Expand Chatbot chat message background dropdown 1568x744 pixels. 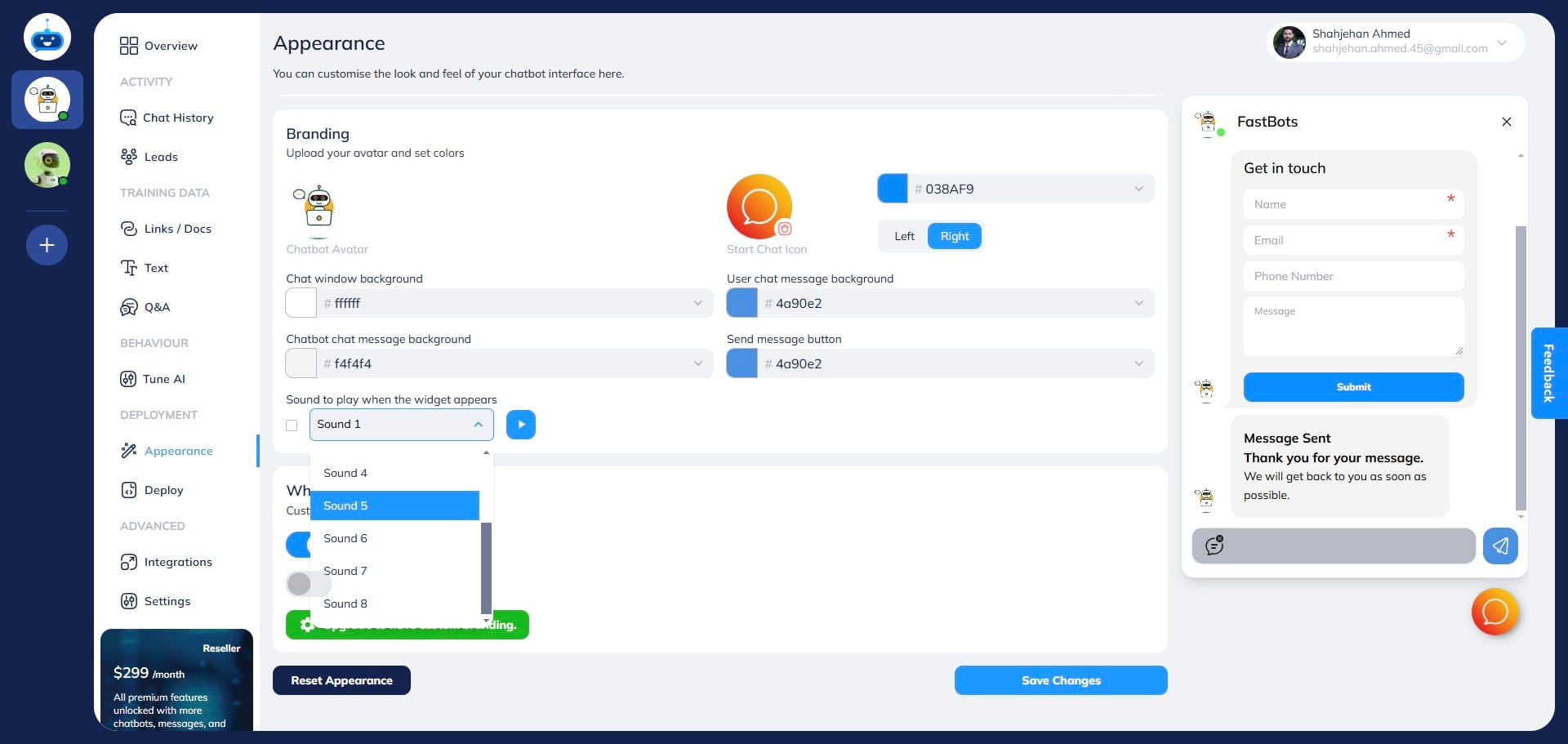697,363
